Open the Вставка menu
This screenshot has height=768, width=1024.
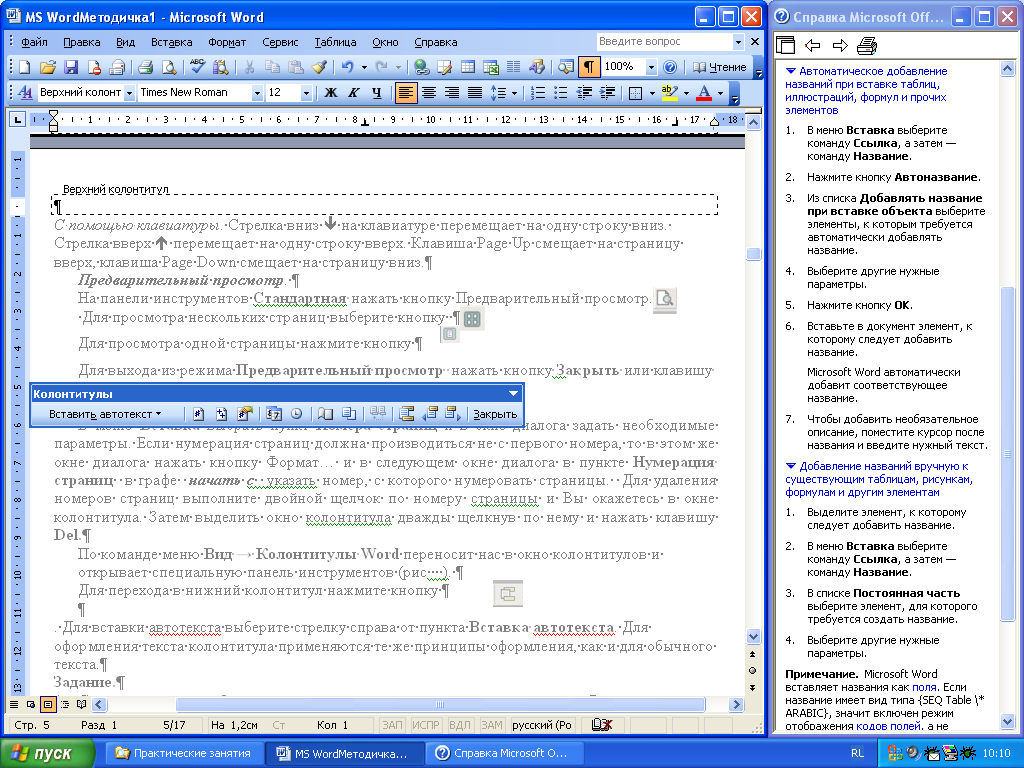[172, 42]
